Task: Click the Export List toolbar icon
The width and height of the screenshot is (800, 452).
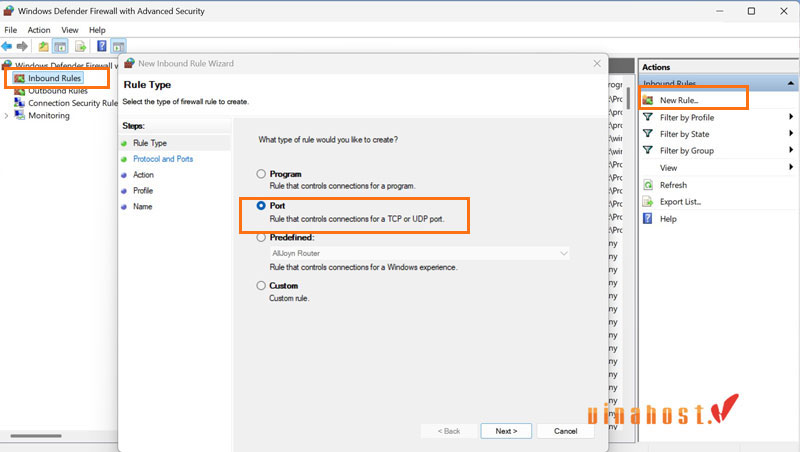Action: (80, 46)
